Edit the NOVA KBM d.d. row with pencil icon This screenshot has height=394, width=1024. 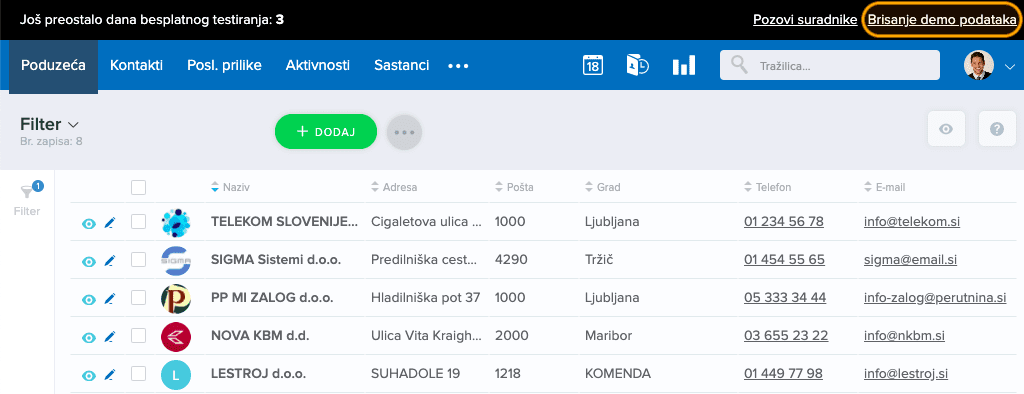coord(109,337)
